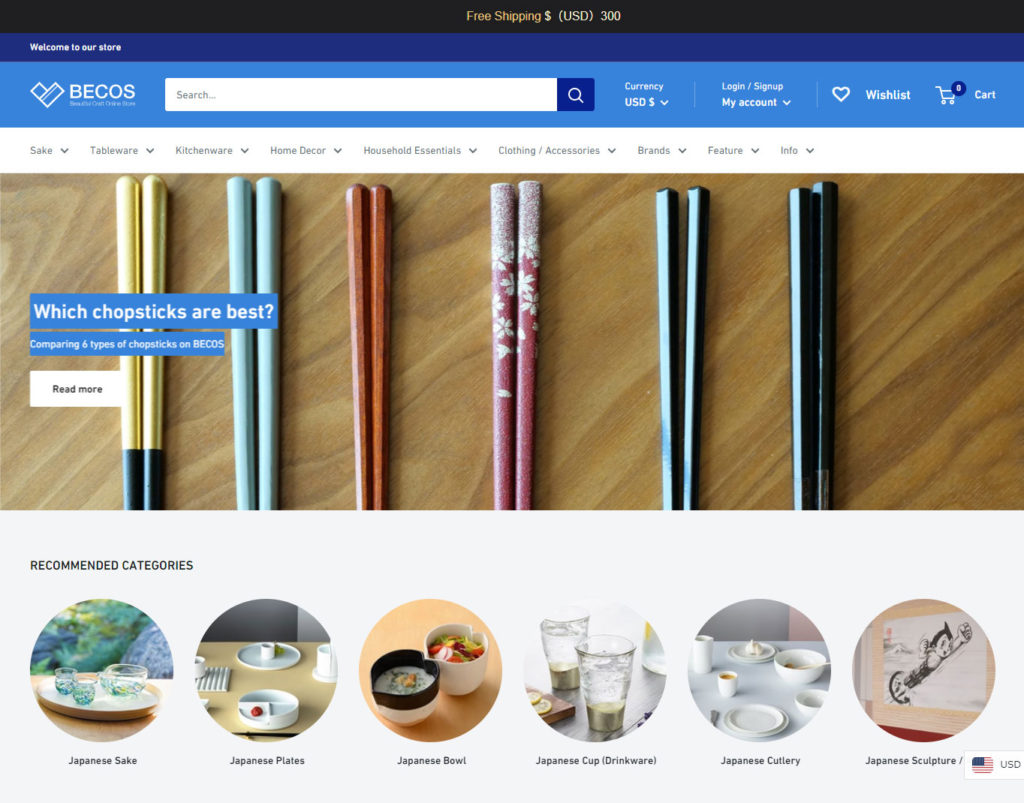Click the US flag currency widget
This screenshot has width=1024, height=803.
(994, 765)
